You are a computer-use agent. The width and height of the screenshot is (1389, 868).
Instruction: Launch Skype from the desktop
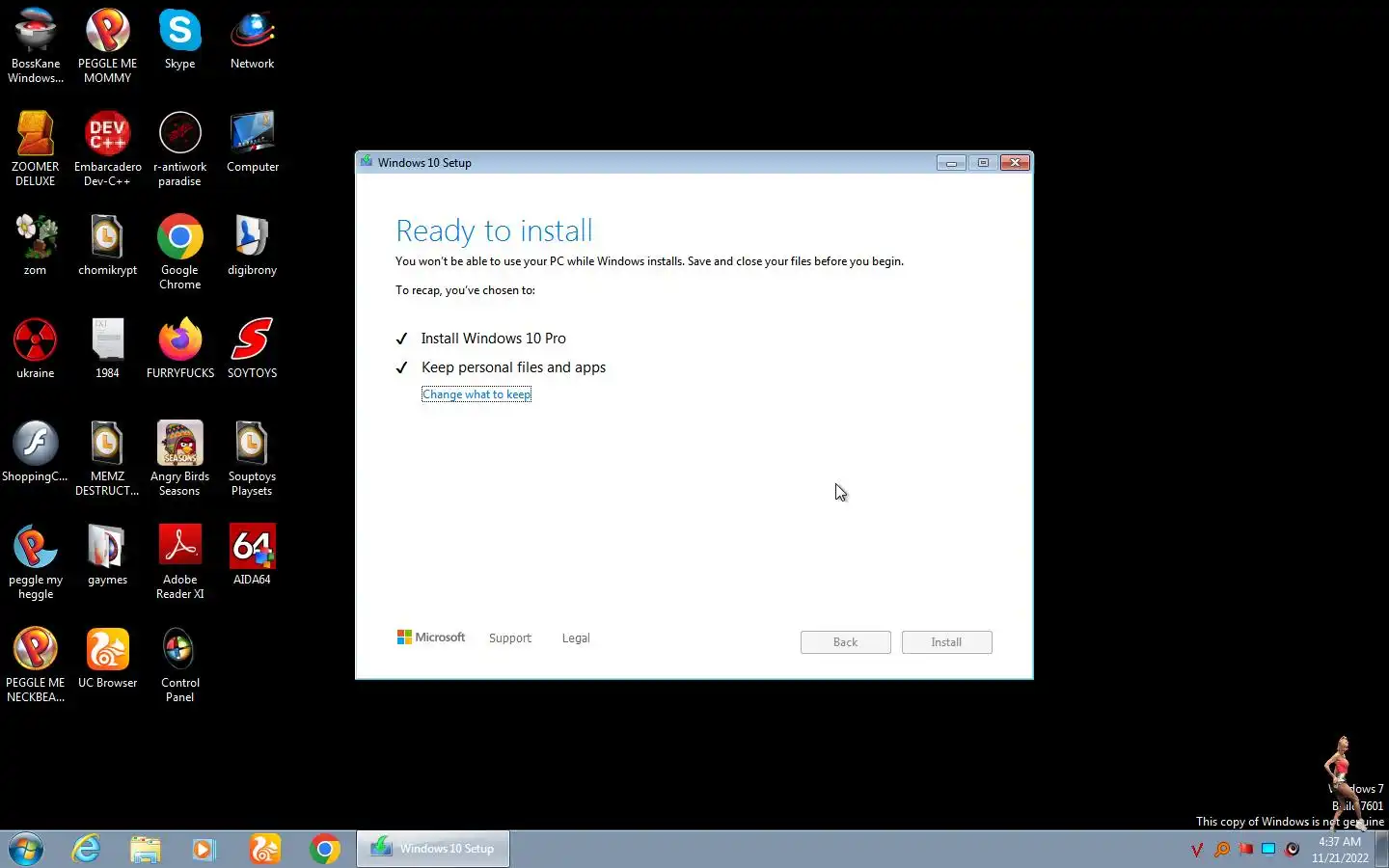[x=179, y=39]
